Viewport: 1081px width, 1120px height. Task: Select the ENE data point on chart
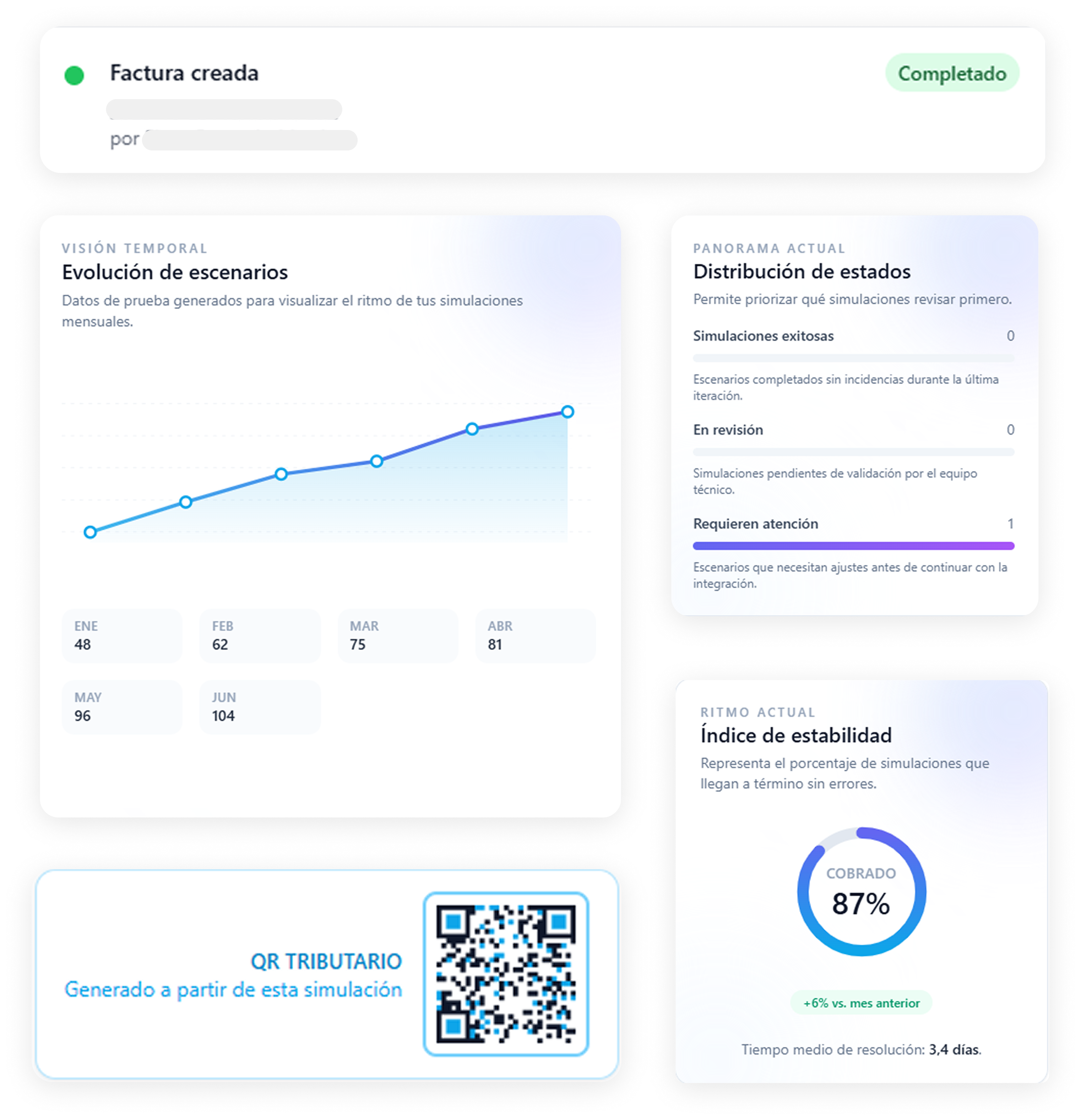90,532
